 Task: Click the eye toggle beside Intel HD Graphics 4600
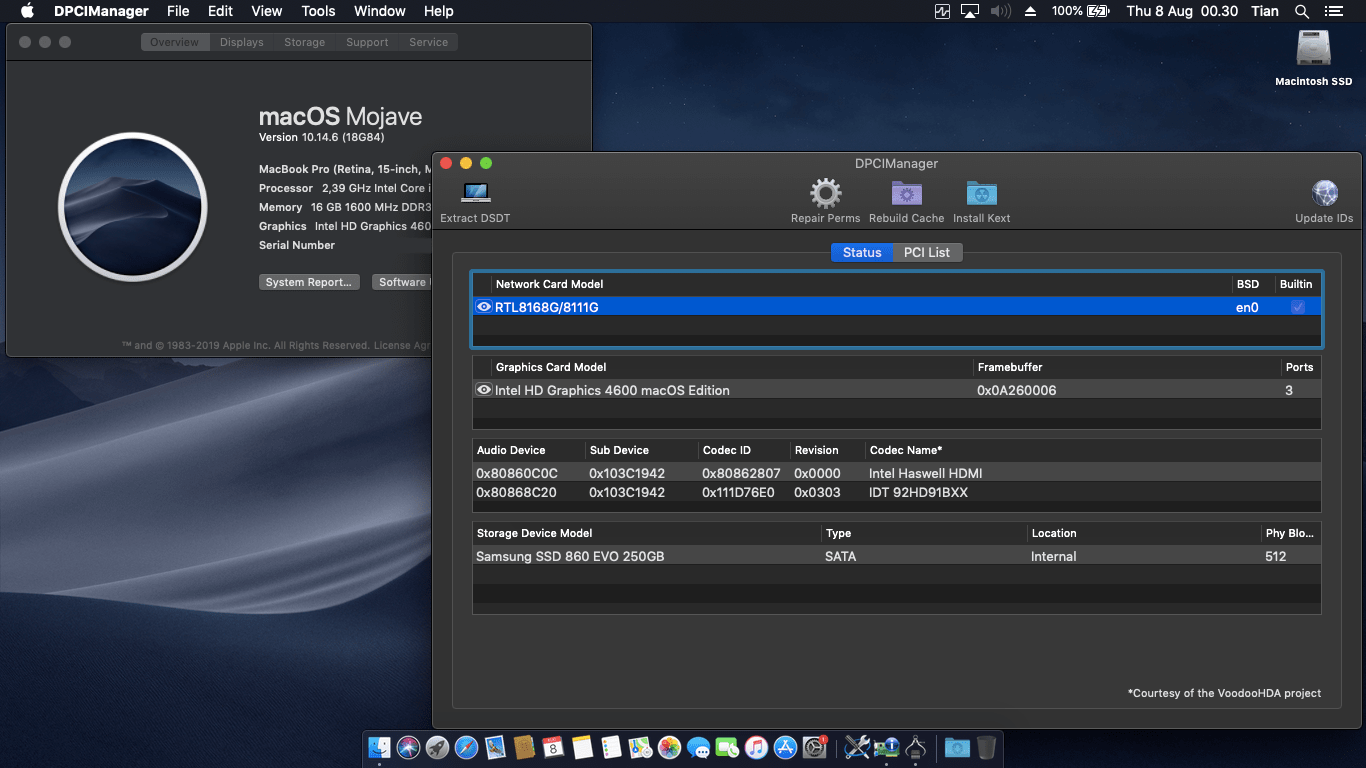coord(483,389)
